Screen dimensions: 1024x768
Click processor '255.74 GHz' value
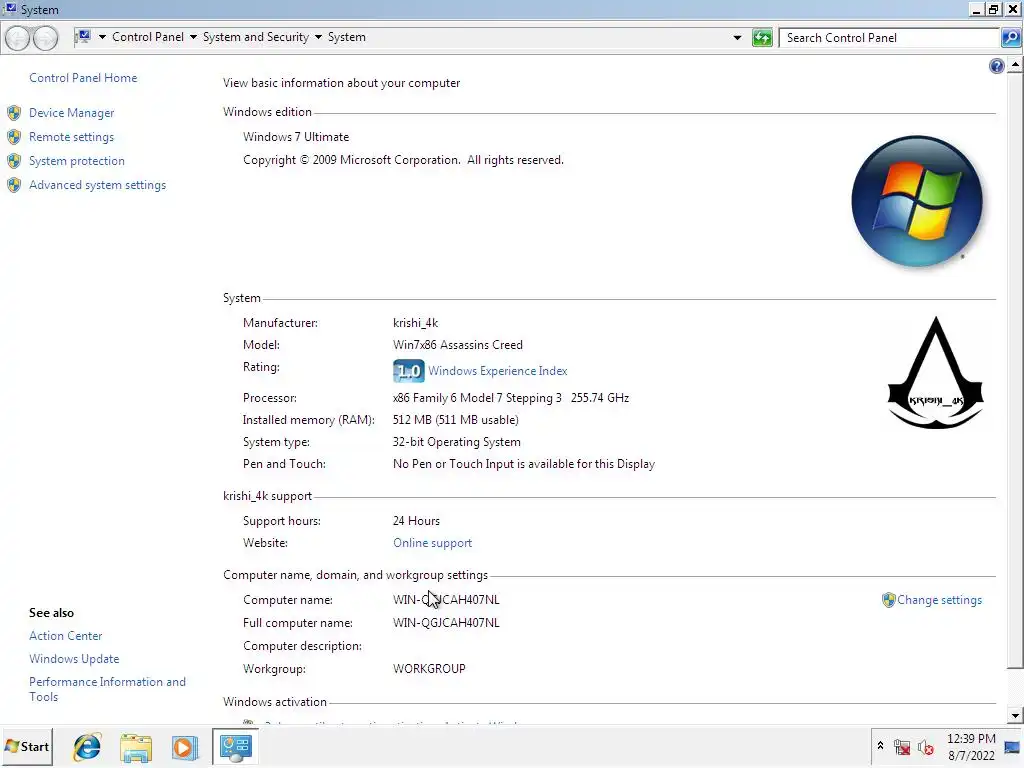[x=600, y=398]
